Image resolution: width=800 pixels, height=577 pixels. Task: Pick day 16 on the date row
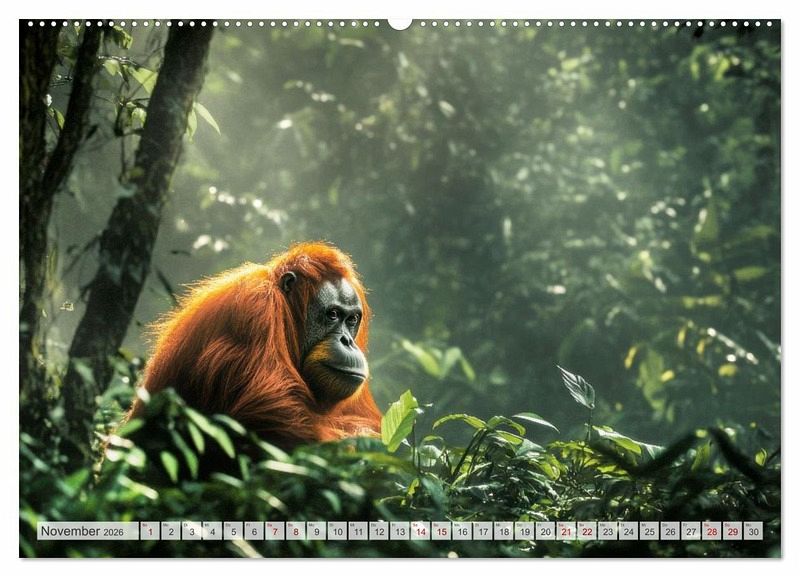[x=462, y=531]
